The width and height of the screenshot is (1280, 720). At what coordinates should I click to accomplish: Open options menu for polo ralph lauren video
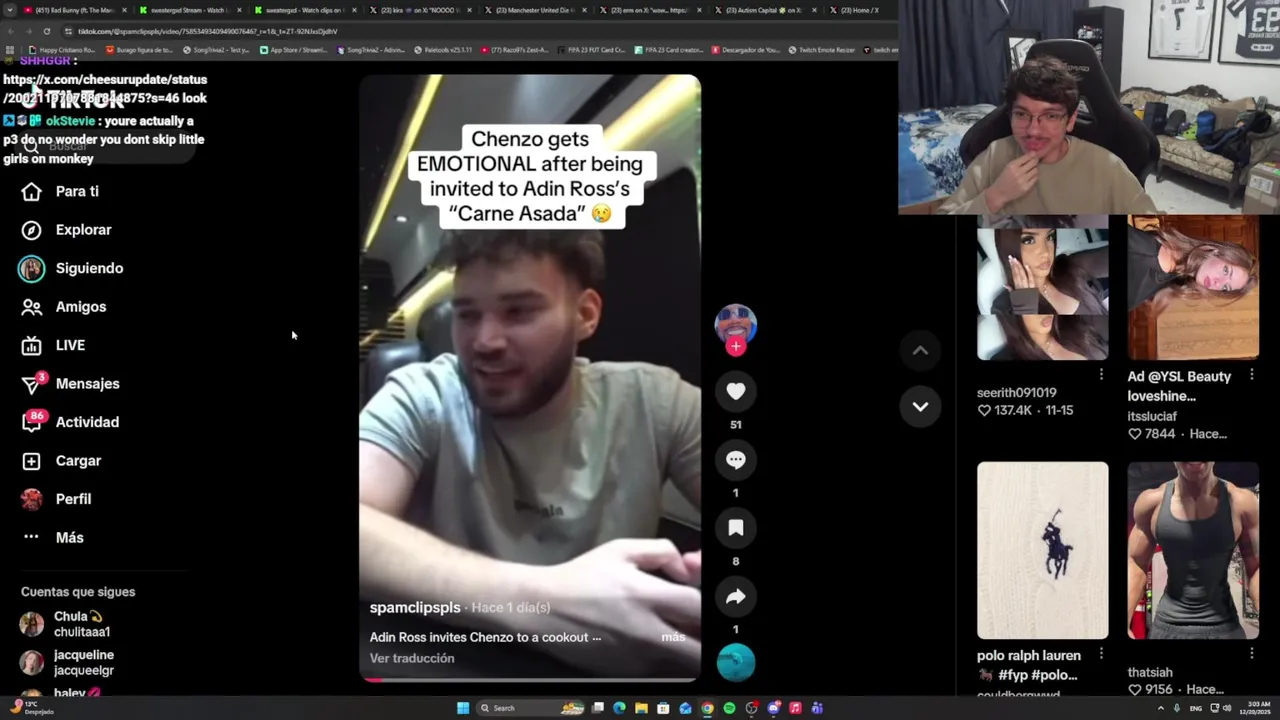tap(1101, 653)
